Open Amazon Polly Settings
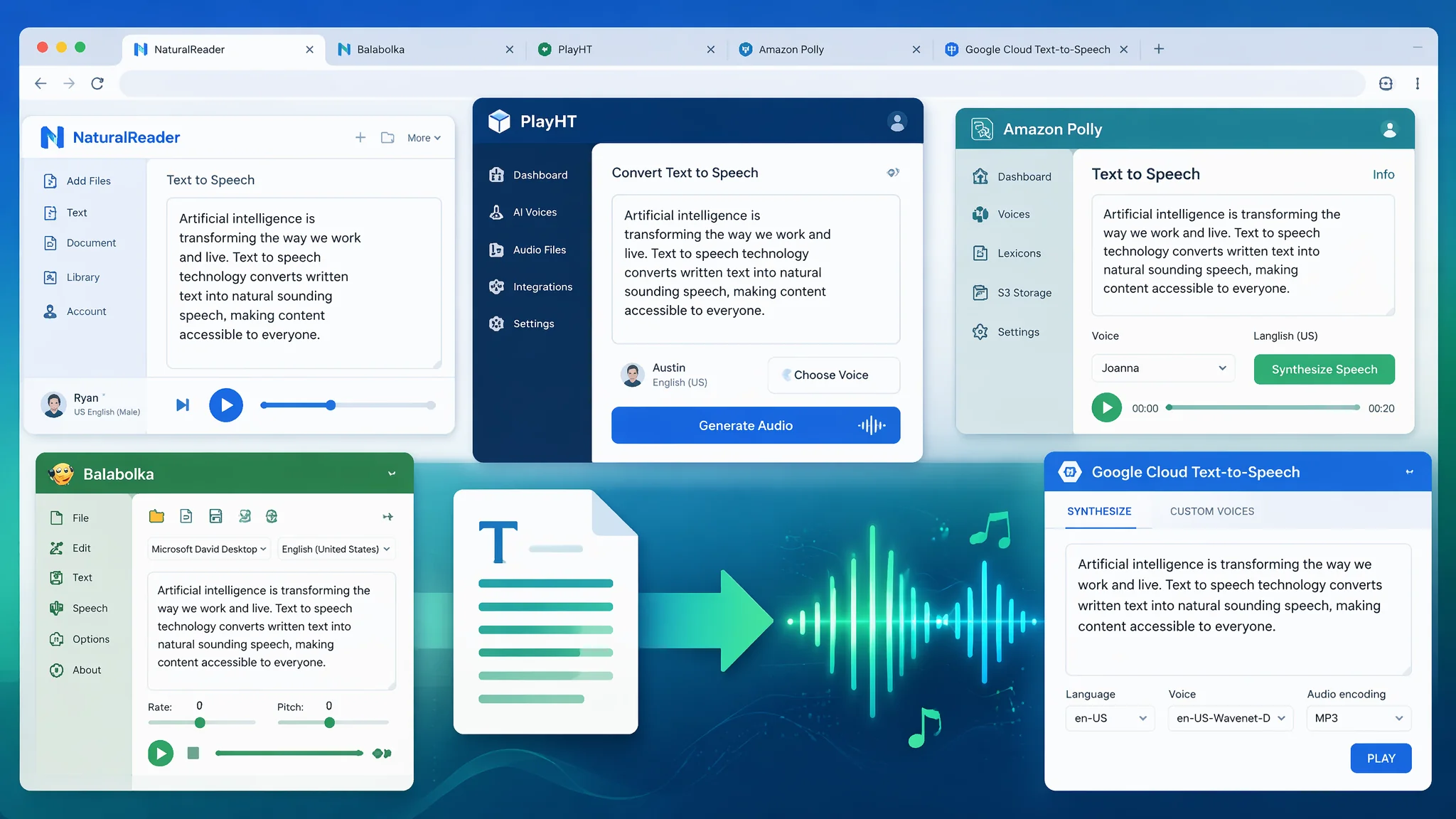The width and height of the screenshot is (1456, 819). [x=1006, y=332]
